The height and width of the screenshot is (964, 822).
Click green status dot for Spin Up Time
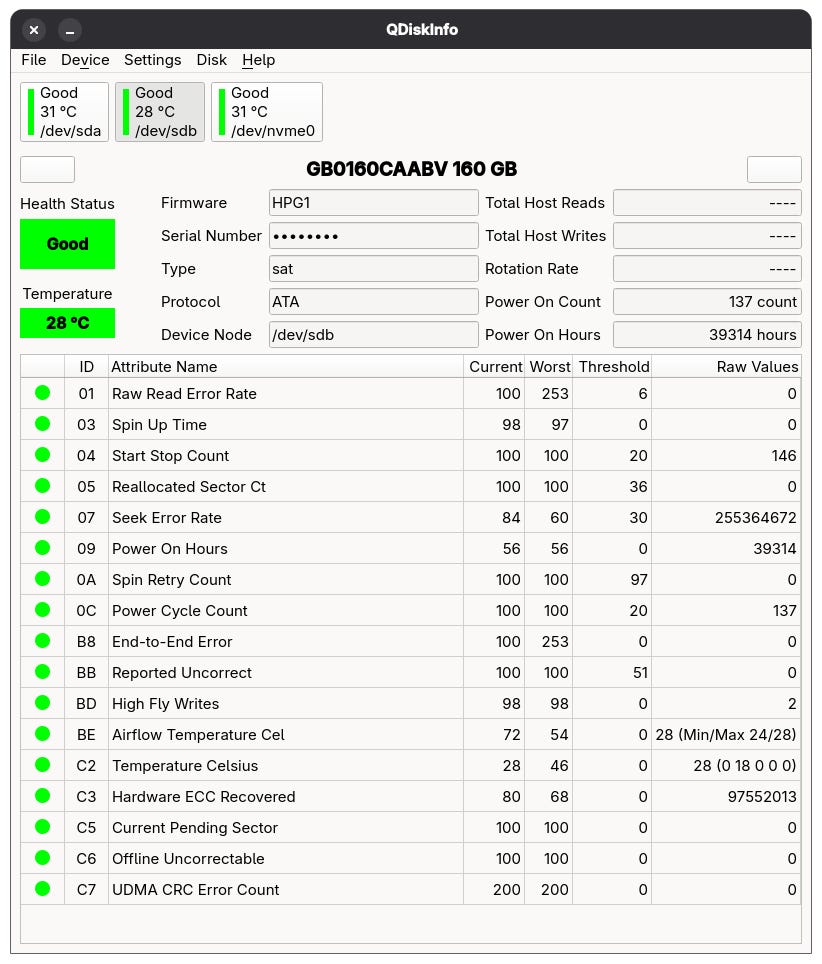pos(42,424)
